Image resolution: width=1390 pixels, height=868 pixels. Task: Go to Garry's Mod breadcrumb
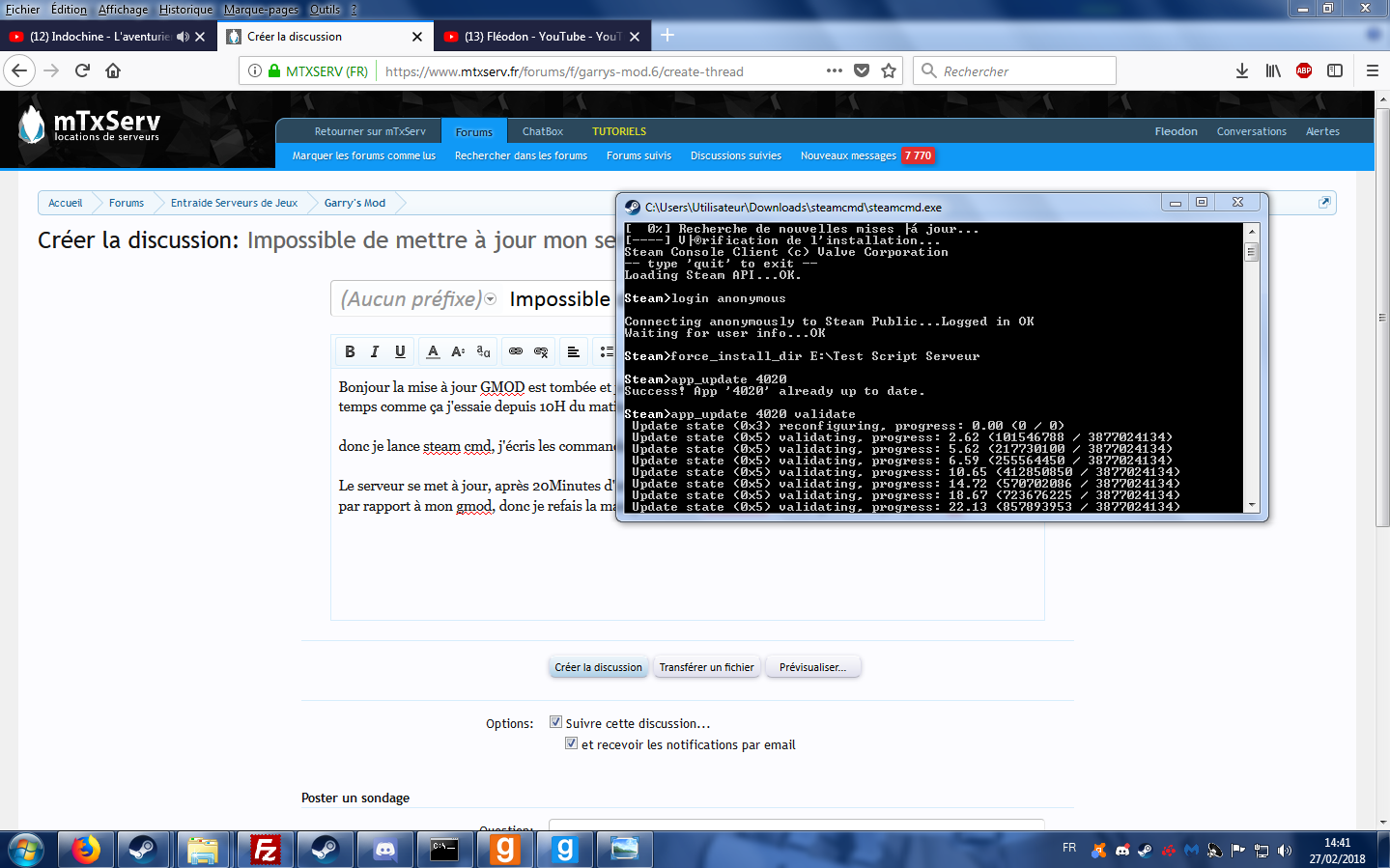(x=355, y=203)
